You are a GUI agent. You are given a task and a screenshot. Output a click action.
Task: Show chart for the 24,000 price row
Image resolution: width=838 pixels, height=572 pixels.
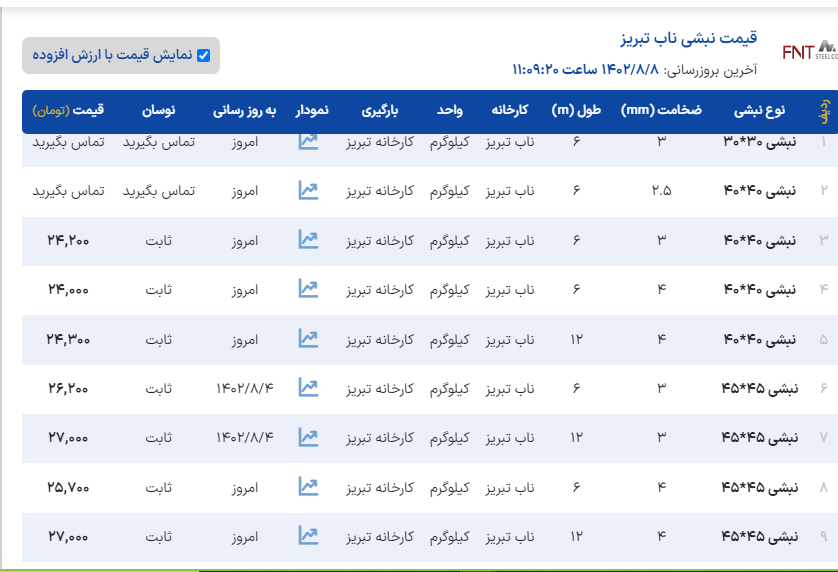[x=308, y=289]
